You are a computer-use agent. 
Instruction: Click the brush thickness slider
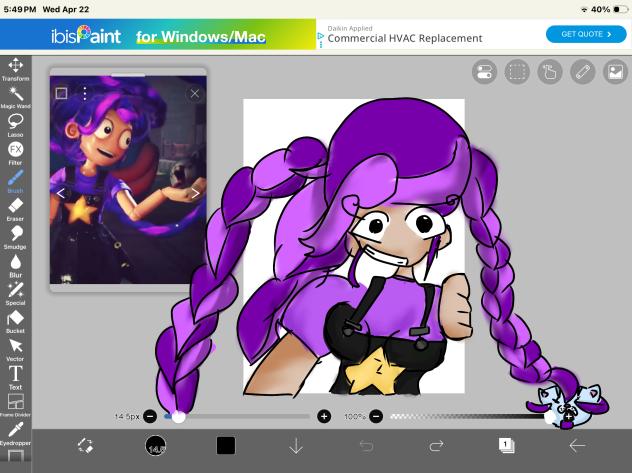click(237, 416)
